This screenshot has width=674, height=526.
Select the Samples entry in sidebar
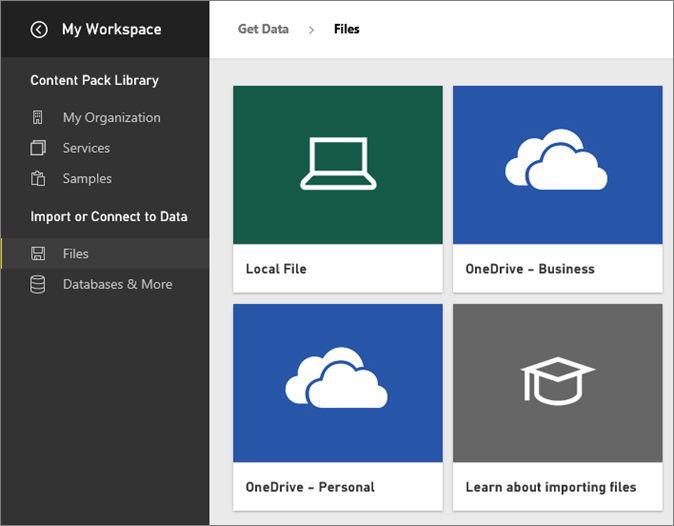(87, 179)
